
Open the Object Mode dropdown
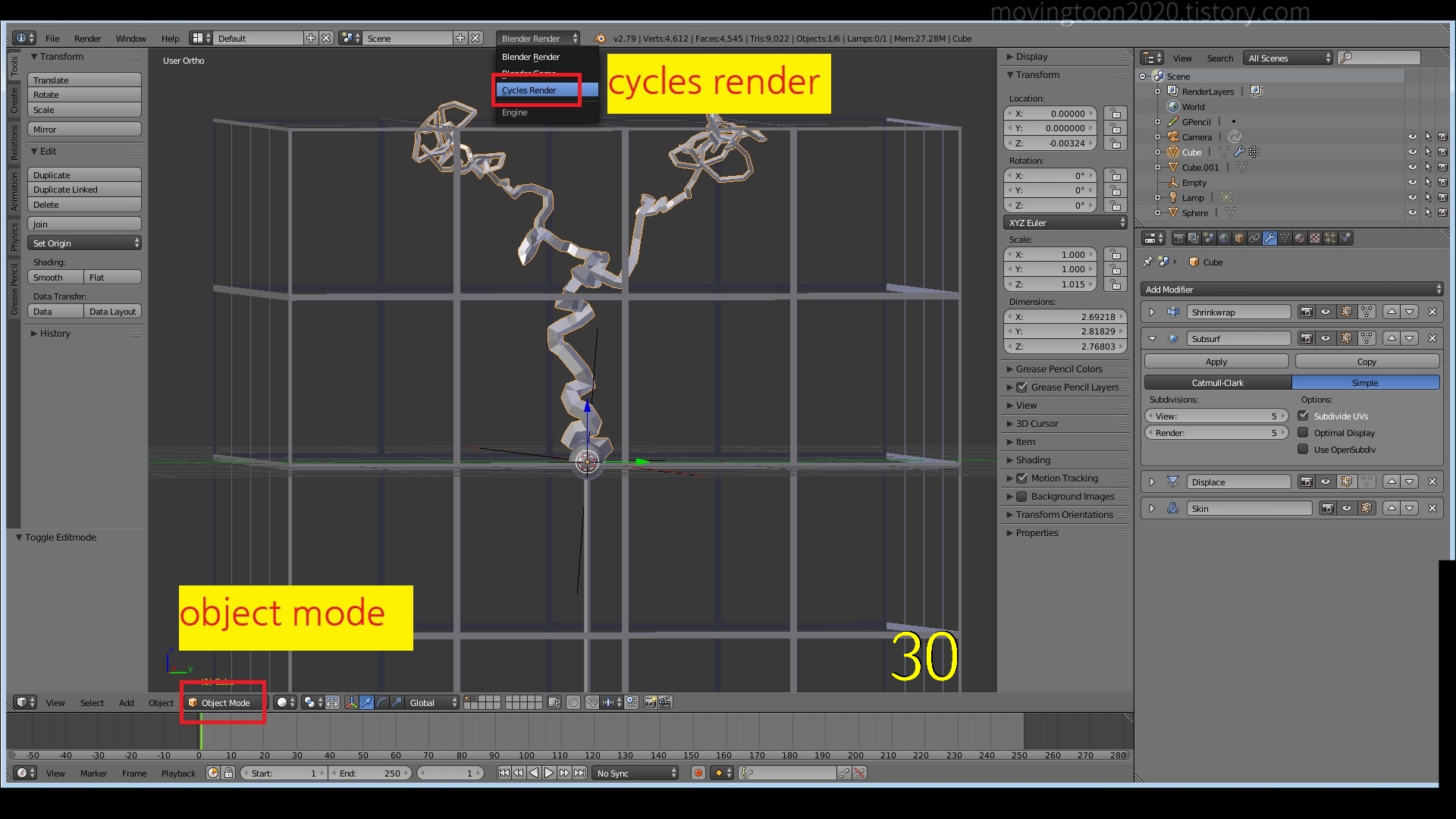pyautogui.click(x=226, y=702)
